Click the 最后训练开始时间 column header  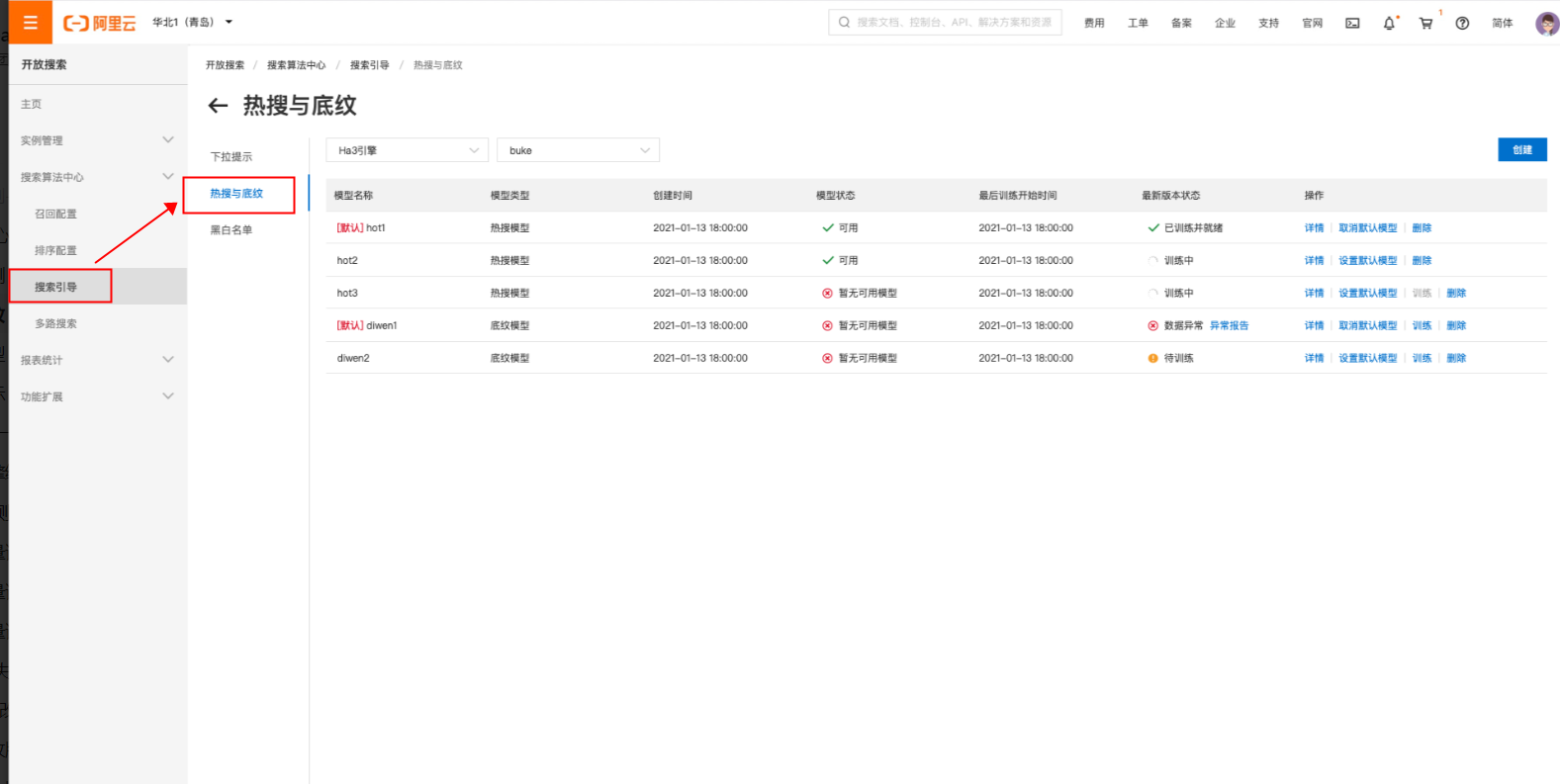click(1018, 195)
